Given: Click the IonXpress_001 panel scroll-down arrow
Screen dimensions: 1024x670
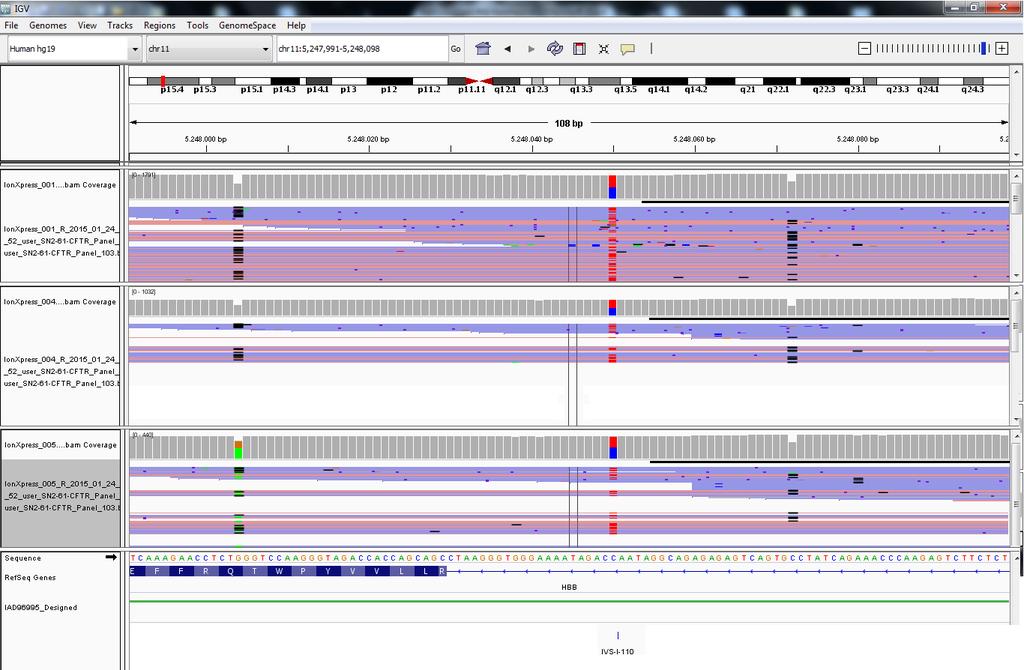Looking at the screenshot, I should [x=1016, y=276].
